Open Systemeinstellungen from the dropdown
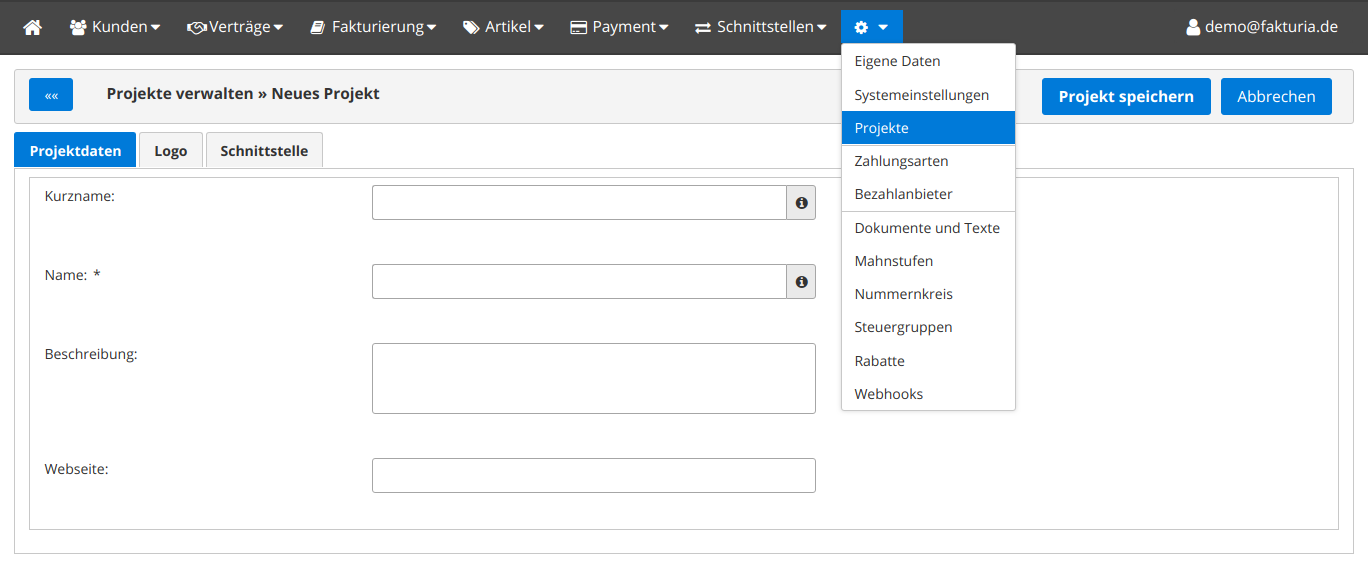The image size is (1368, 563). [921, 95]
